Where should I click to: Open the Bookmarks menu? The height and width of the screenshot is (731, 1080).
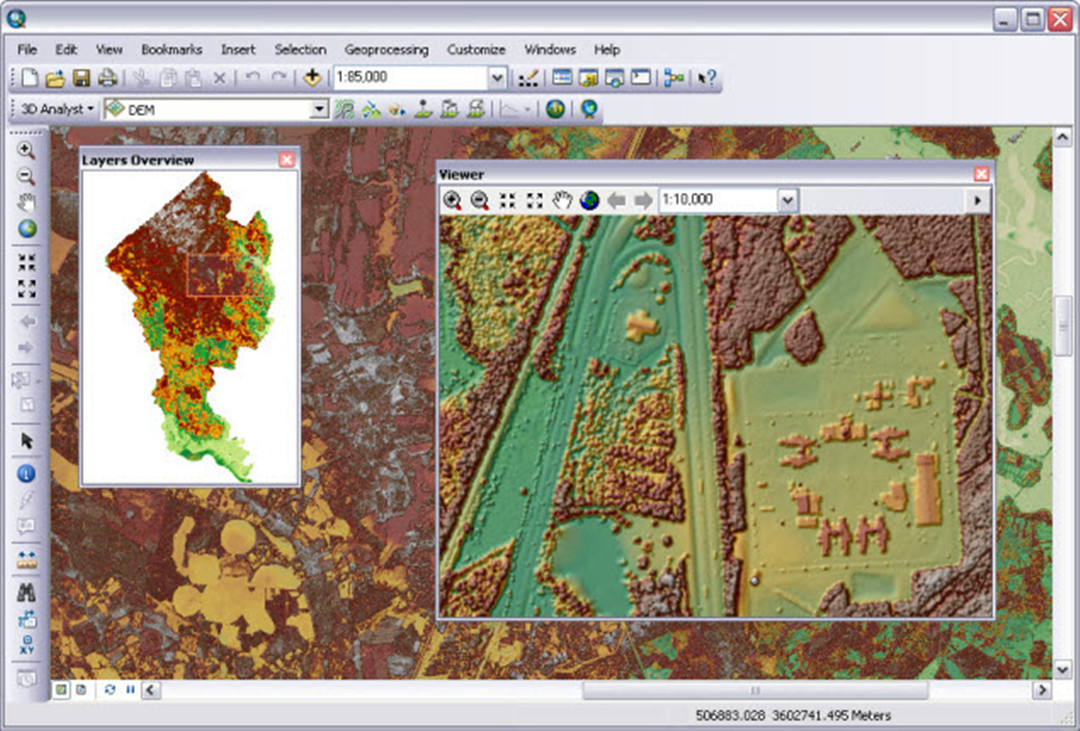[x=171, y=49]
